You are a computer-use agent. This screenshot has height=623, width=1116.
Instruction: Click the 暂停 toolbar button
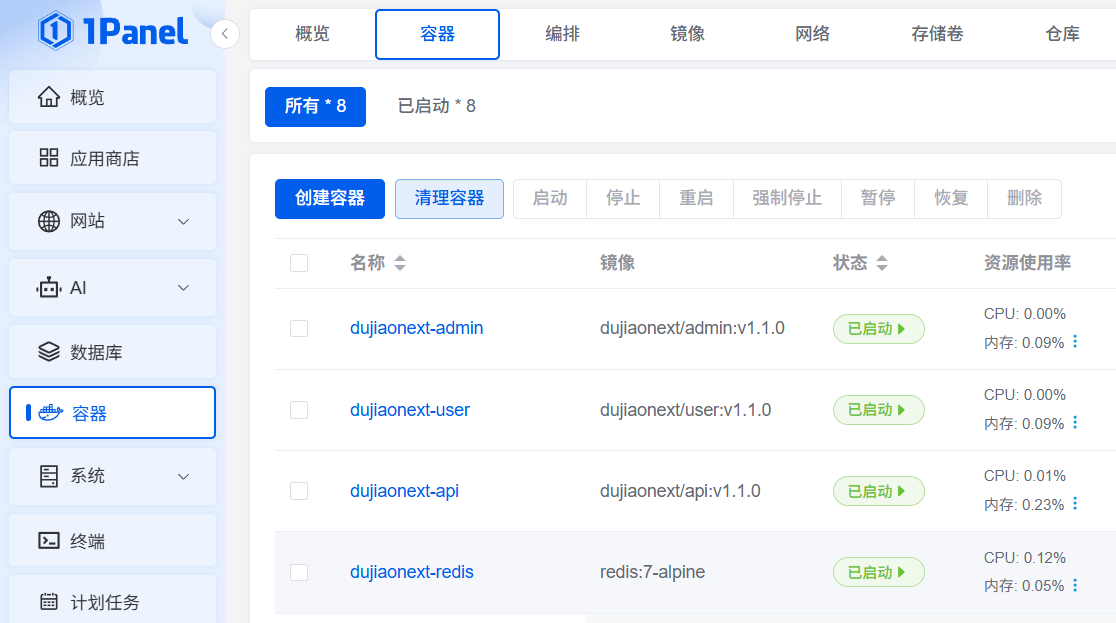(x=878, y=199)
